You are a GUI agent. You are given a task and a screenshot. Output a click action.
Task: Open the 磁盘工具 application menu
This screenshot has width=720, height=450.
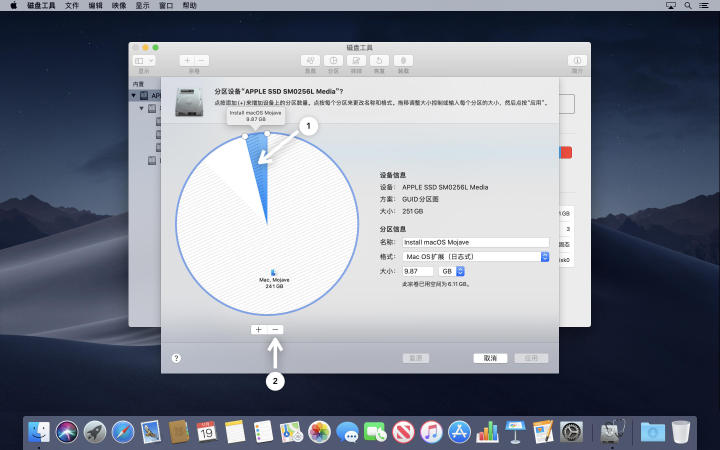click(x=41, y=6)
